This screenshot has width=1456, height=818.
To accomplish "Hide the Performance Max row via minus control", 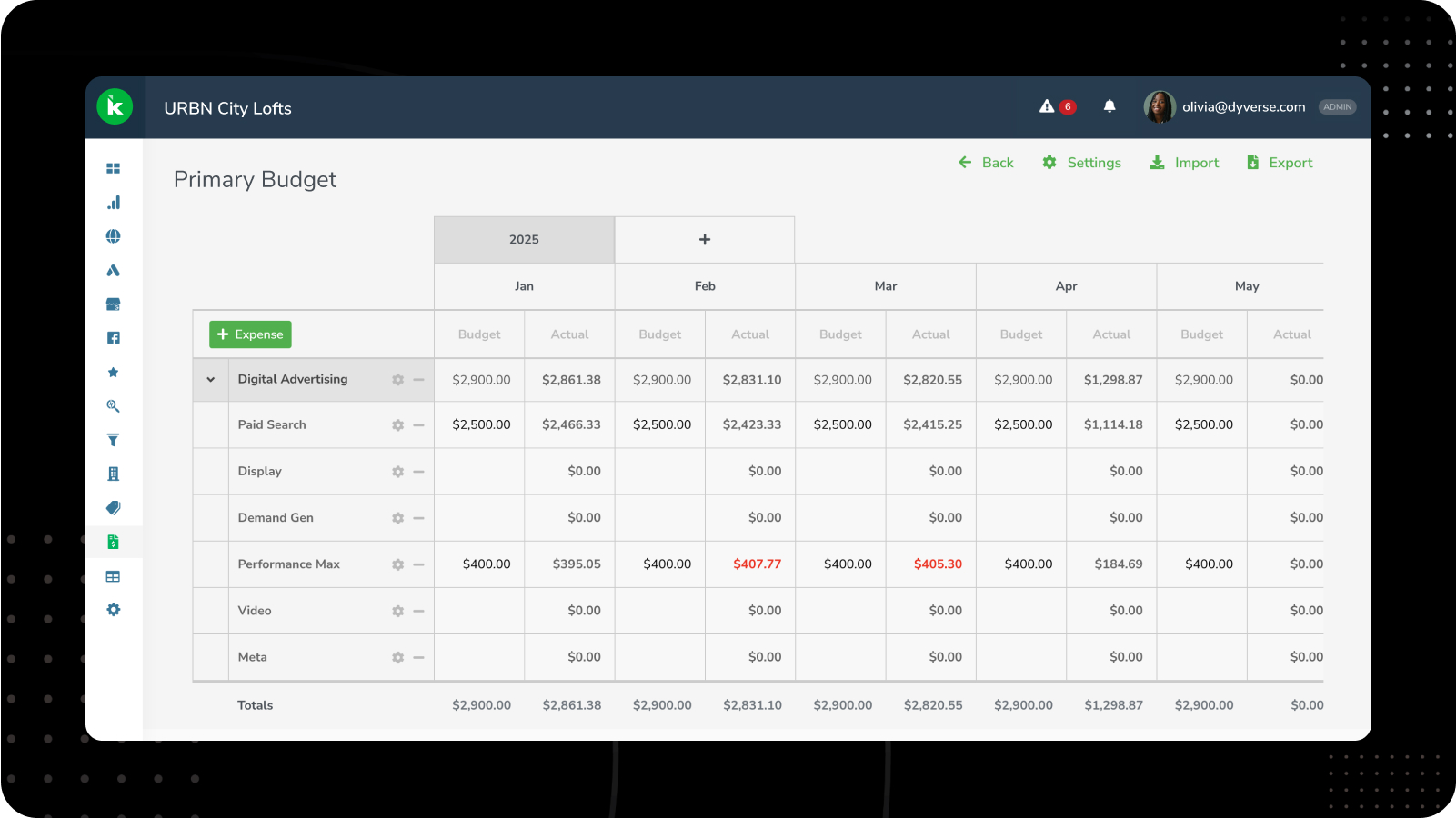I will (417, 564).
